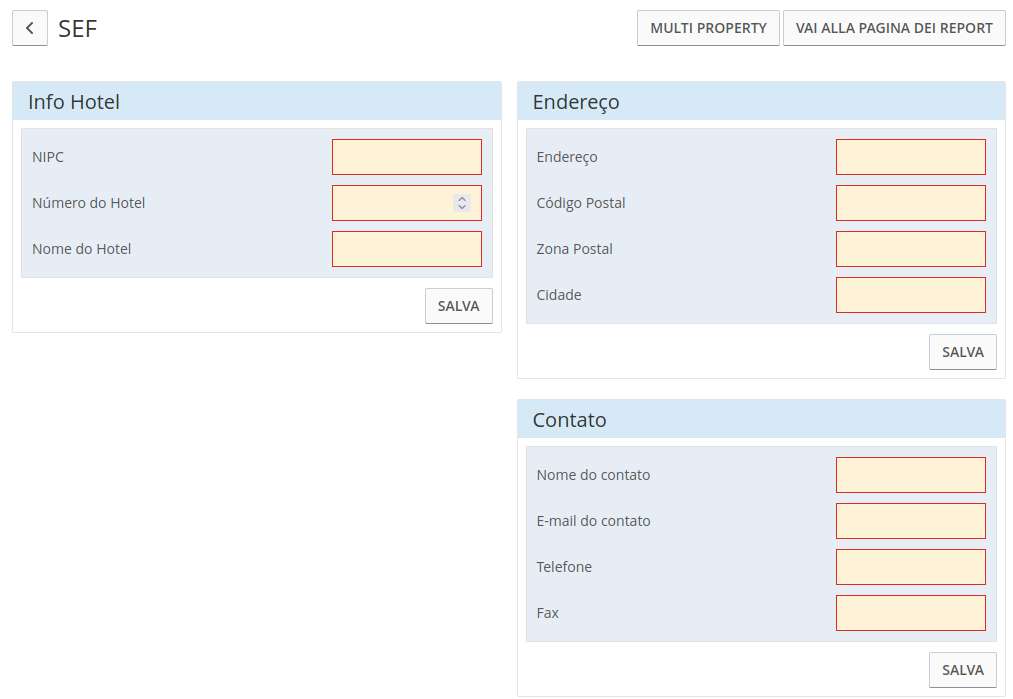
Task: Focus the Endereço address input
Action: [x=911, y=157]
